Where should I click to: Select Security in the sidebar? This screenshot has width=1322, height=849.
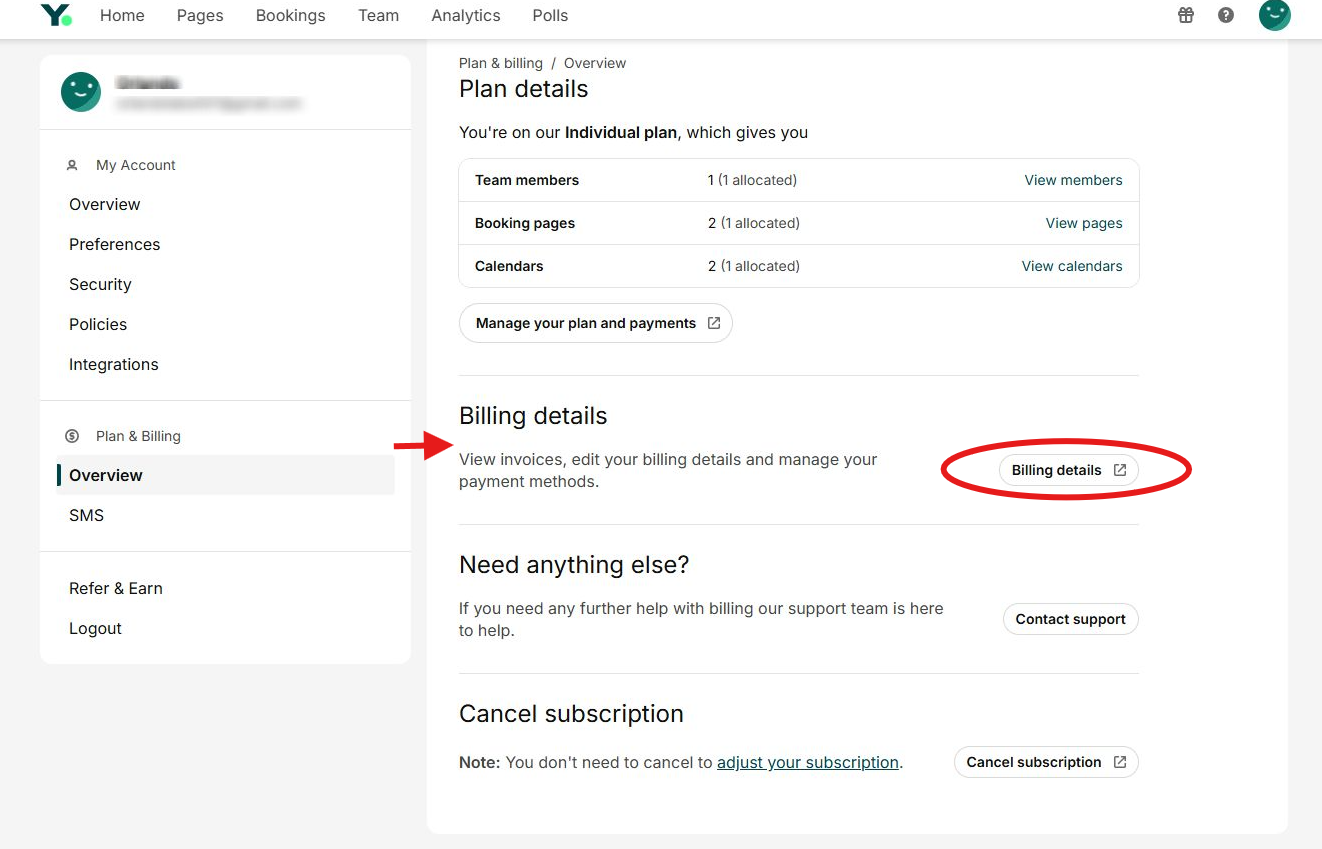pyautogui.click(x=100, y=284)
